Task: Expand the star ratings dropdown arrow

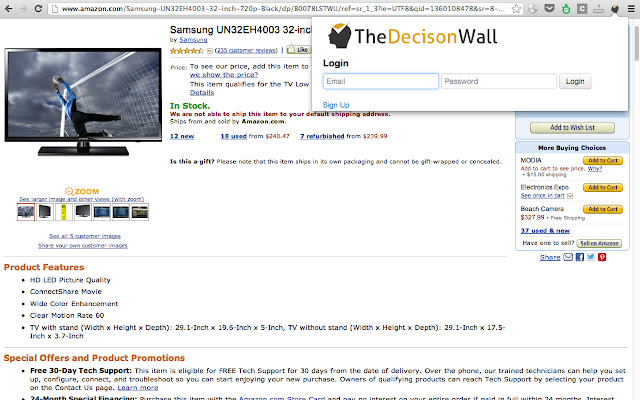Action: coord(210,51)
